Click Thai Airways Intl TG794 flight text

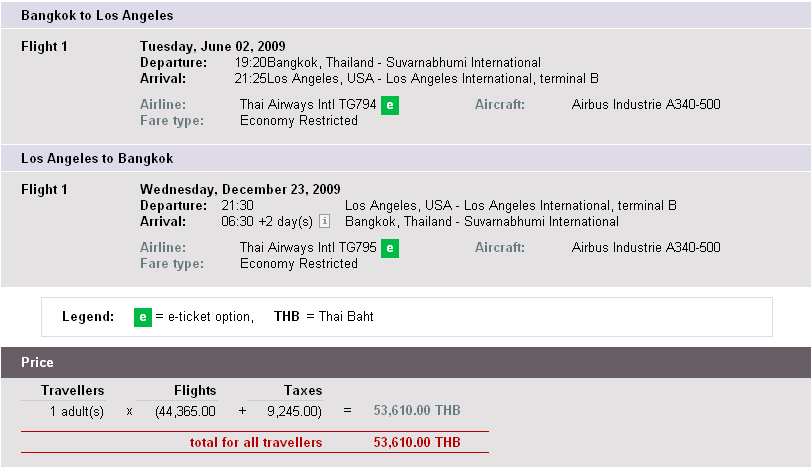point(308,105)
